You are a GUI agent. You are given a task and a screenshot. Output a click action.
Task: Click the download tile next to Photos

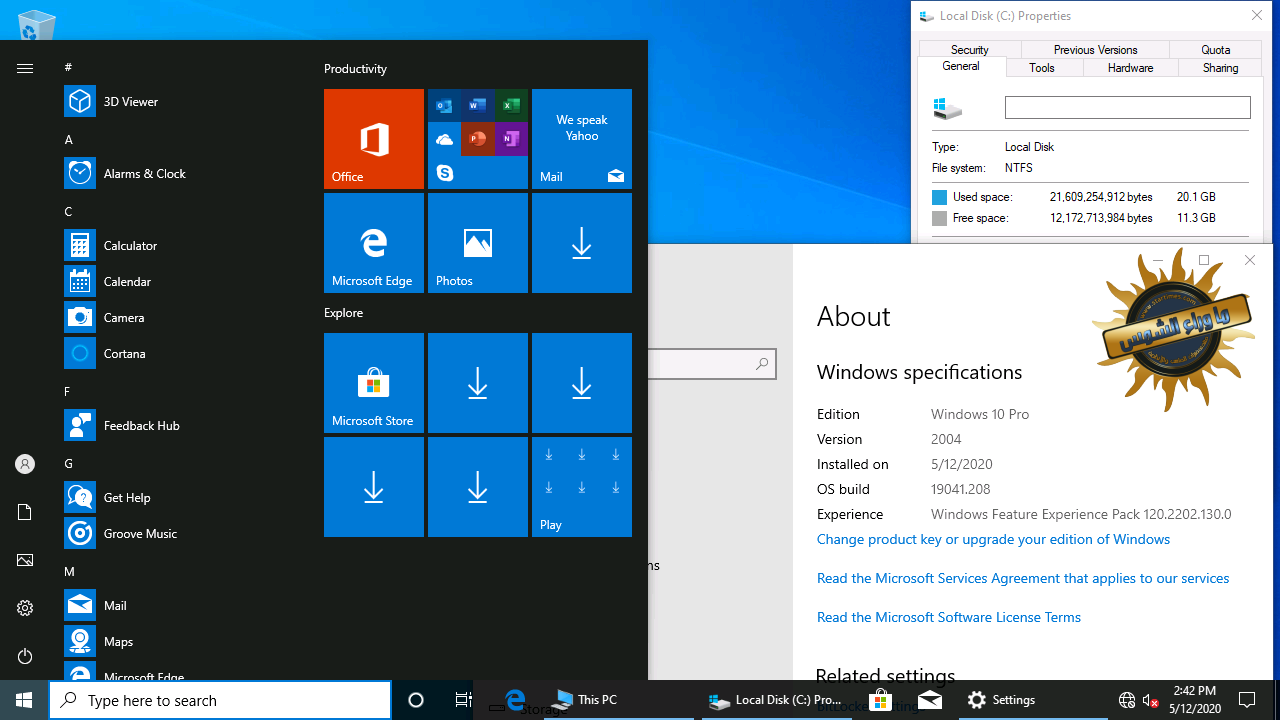(x=582, y=243)
